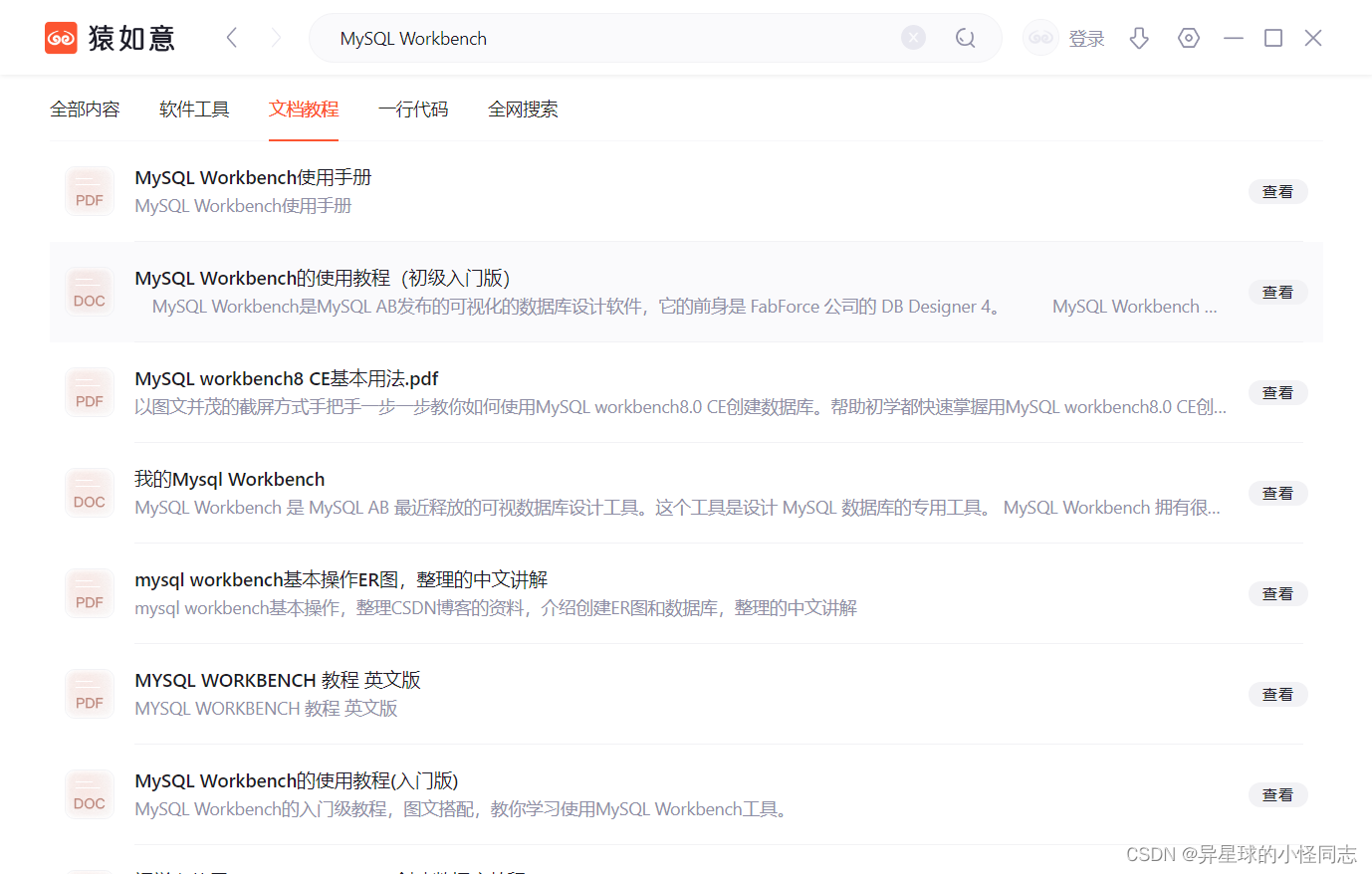This screenshot has height=874, width=1372.
Task: Click description 入门级教程，图文搭配
Action: coord(463,809)
